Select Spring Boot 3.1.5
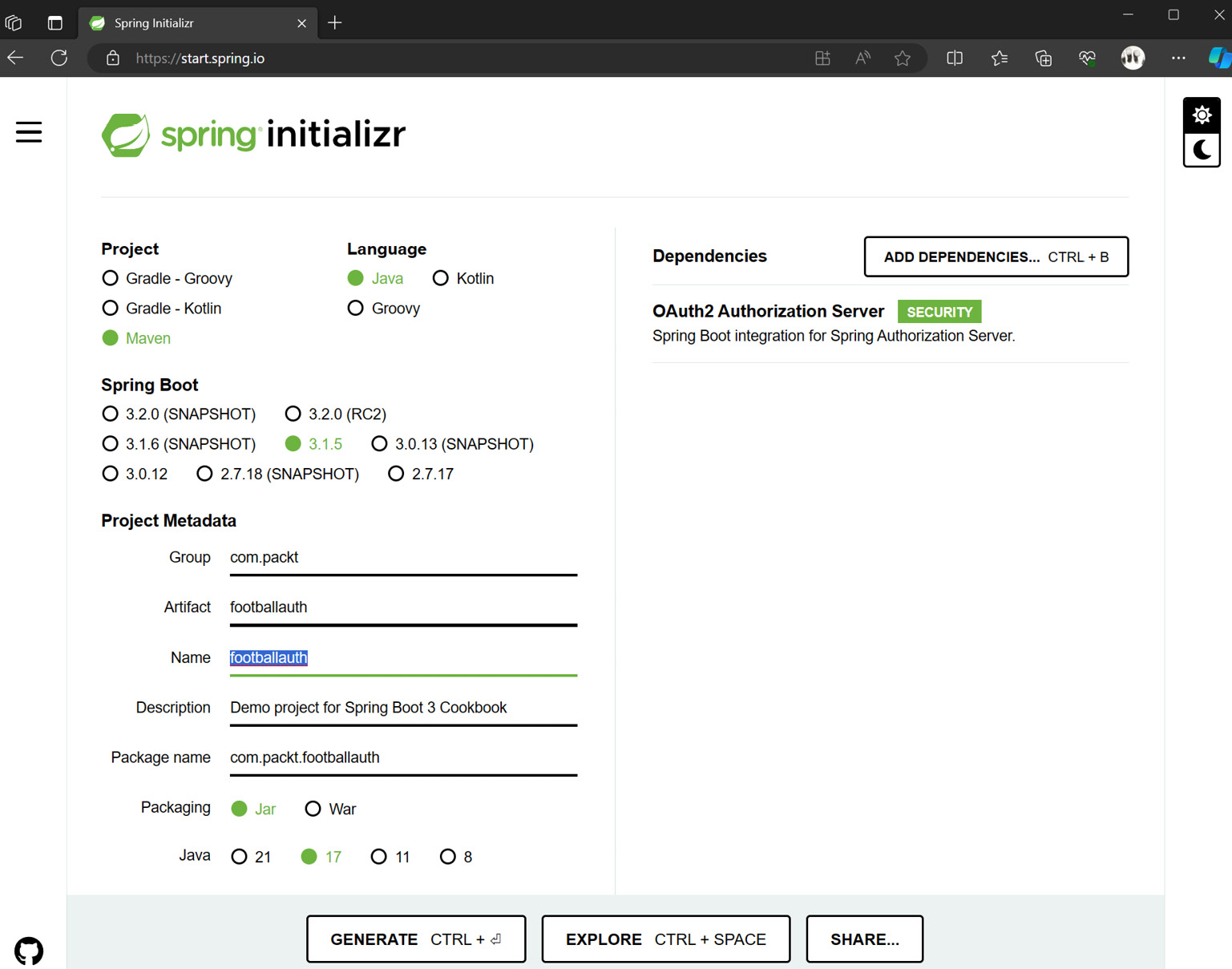 [313, 444]
